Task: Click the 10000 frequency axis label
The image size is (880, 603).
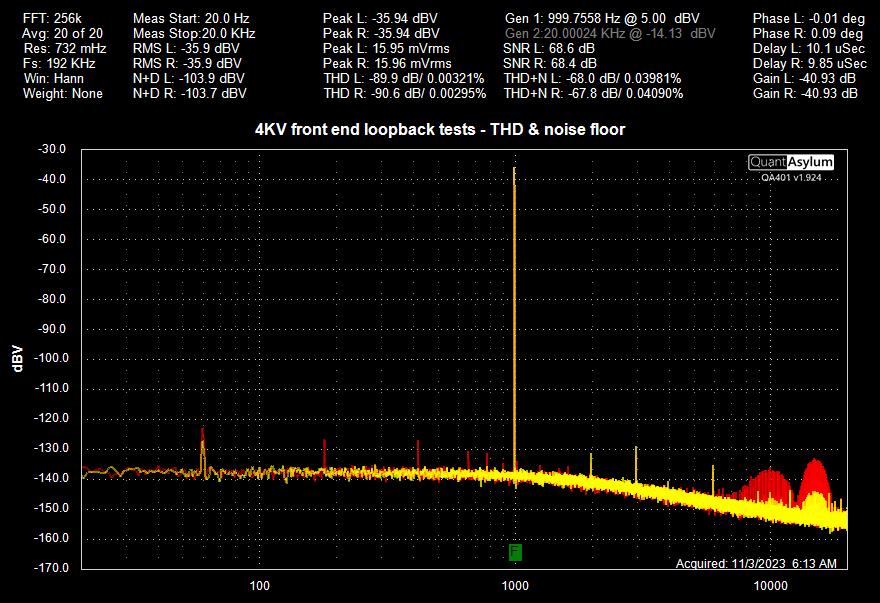Action: 770,586
